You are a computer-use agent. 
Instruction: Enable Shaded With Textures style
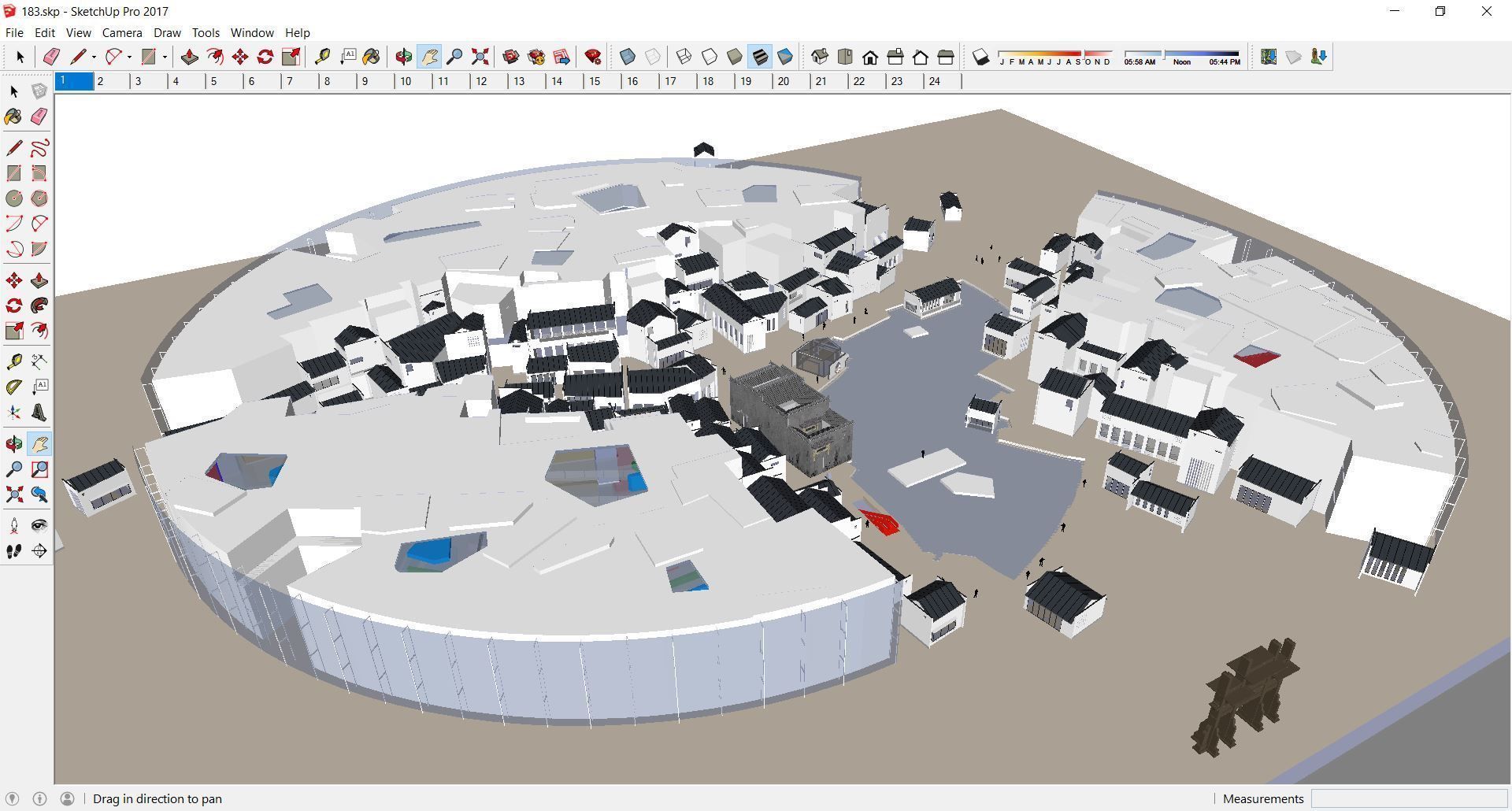coord(760,57)
